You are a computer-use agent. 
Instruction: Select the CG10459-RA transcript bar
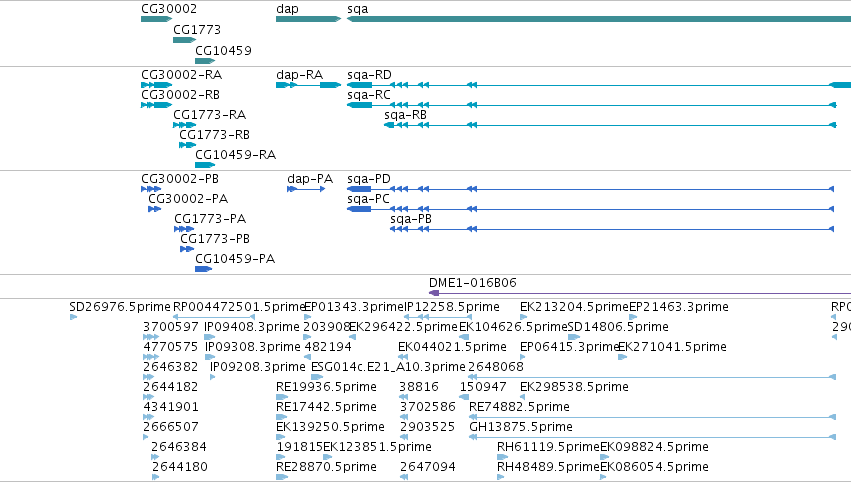click(205, 165)
